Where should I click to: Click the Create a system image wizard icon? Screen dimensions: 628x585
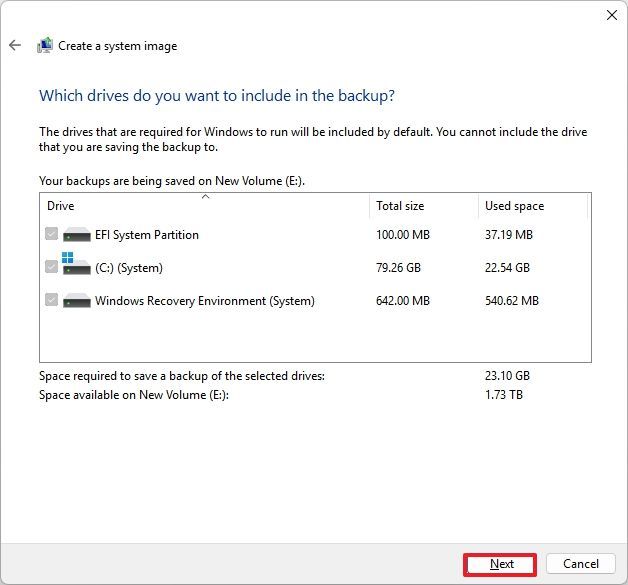point(45,45)
